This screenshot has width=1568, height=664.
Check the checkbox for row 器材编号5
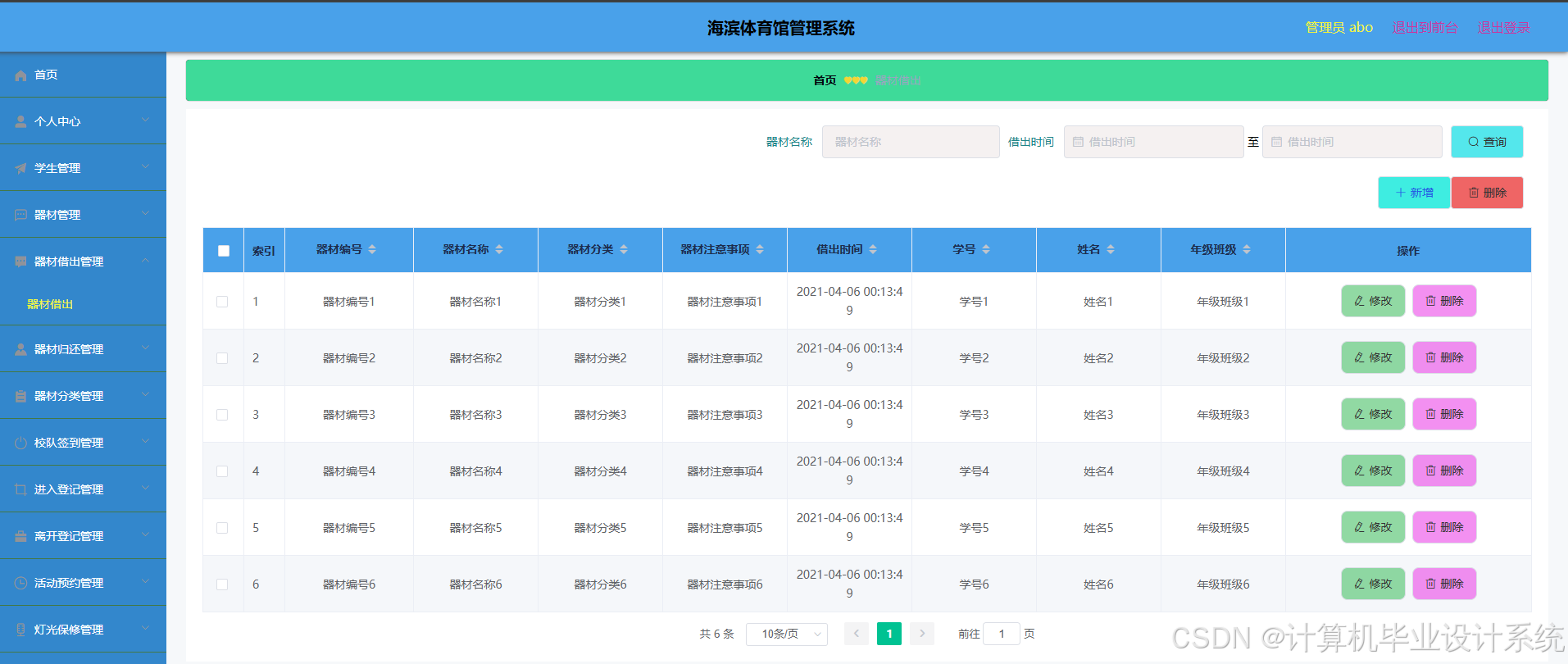[222, 528]
